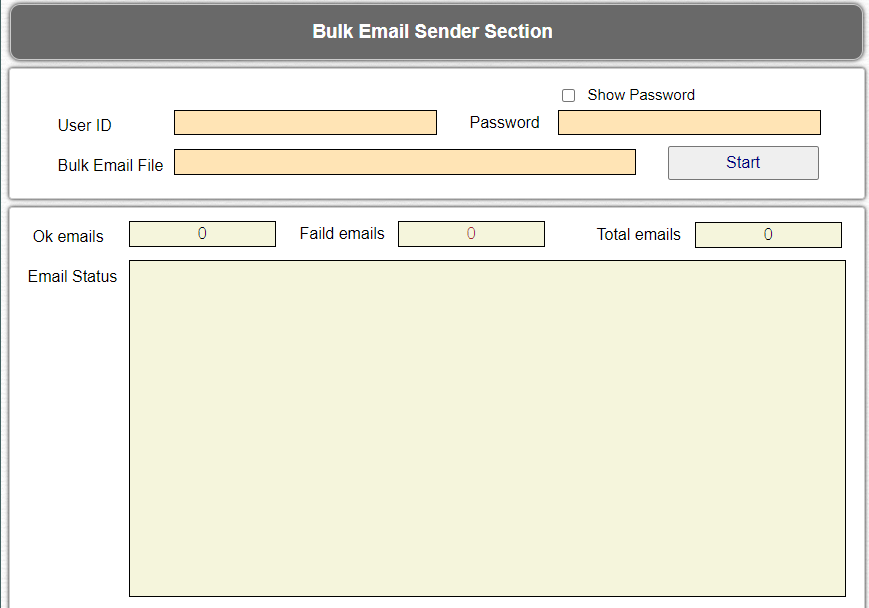Click the Show Password label text
The image size is (869, 608).
click(641, 95)
